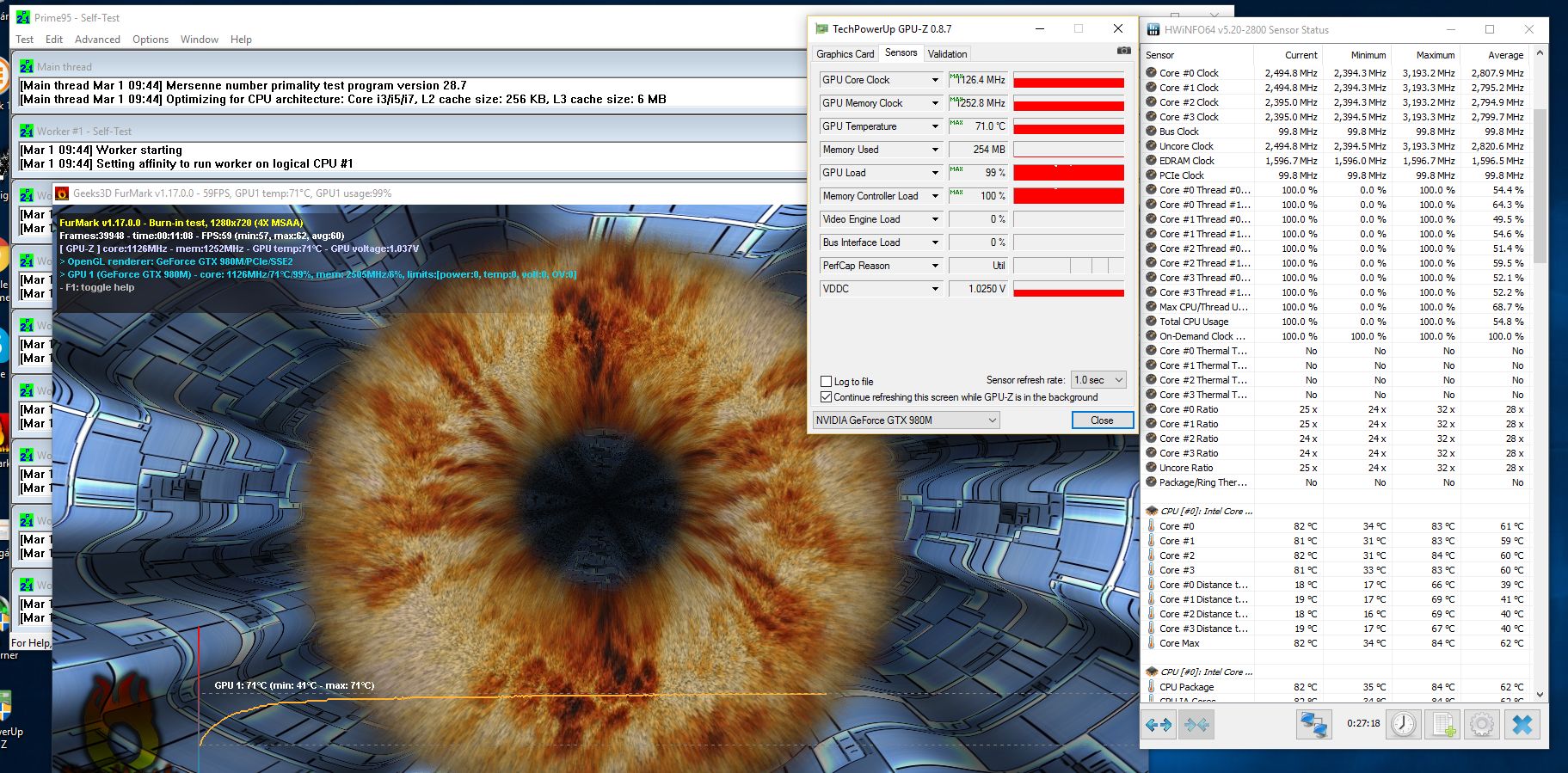
Task: Click the Worker #1 Self-Test window icon
Action: [27, 131]
